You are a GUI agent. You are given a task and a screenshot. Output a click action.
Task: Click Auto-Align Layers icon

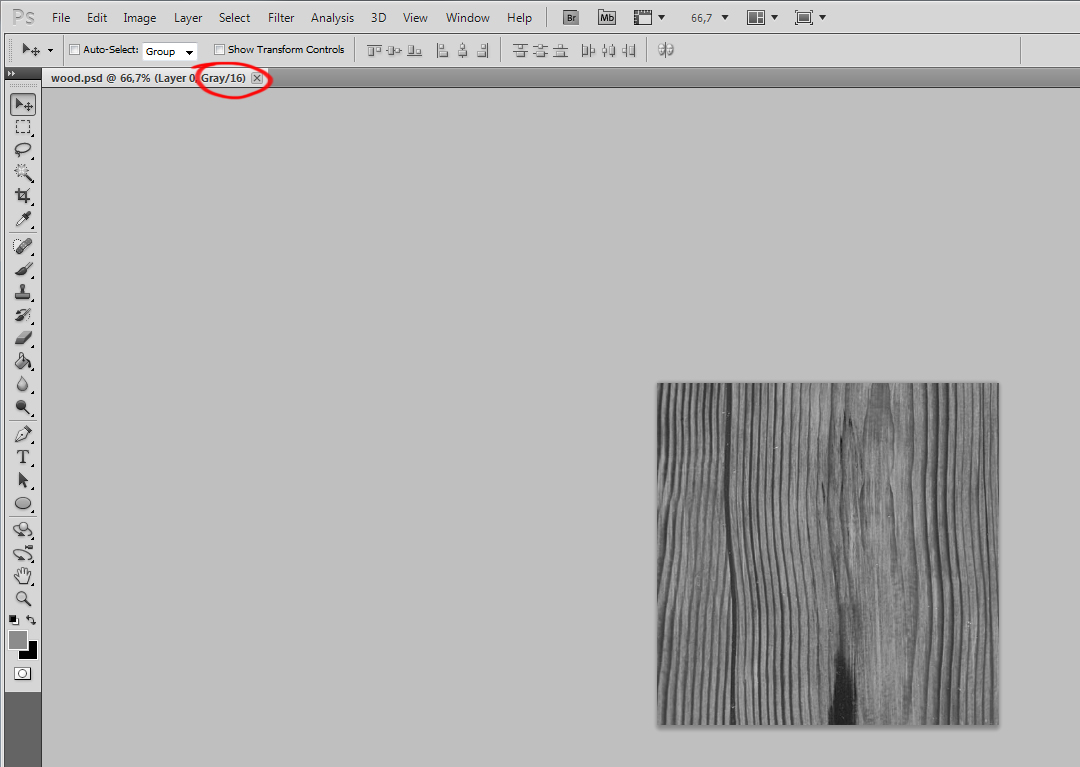(665, 50)
